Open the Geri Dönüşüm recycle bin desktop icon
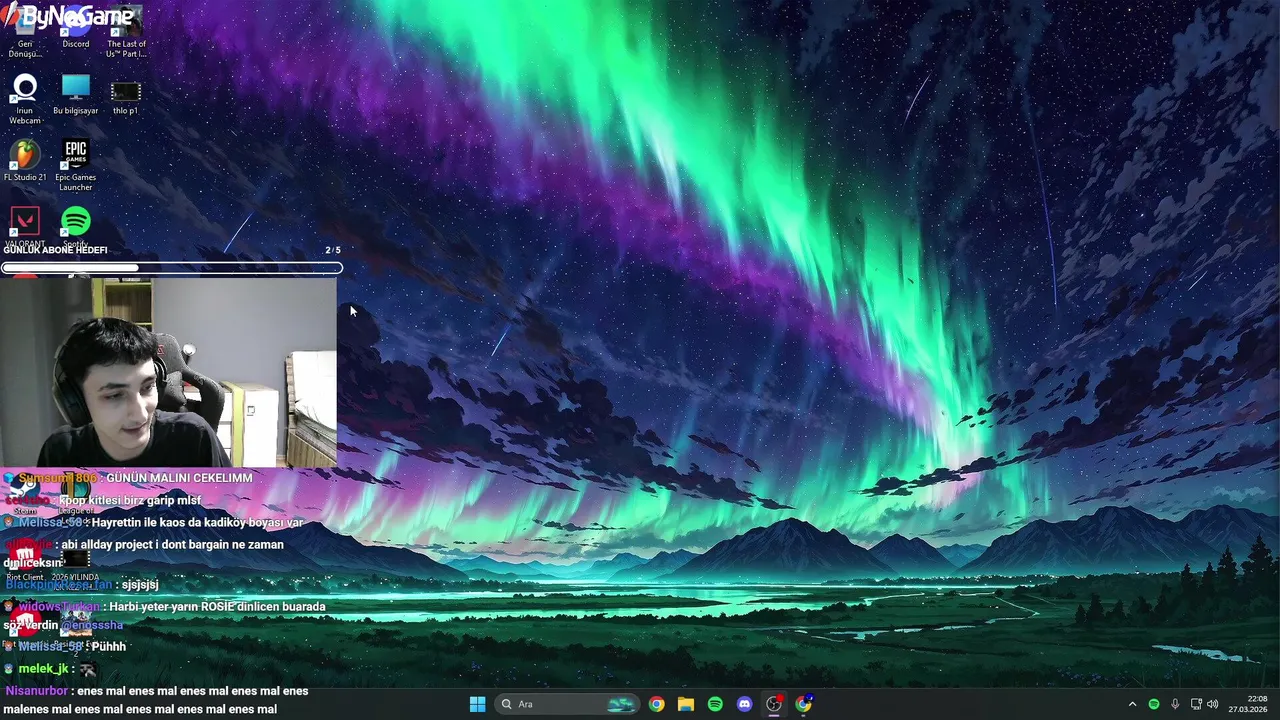This screenshot has width=1280, height=720. click(x=25, y=35)
